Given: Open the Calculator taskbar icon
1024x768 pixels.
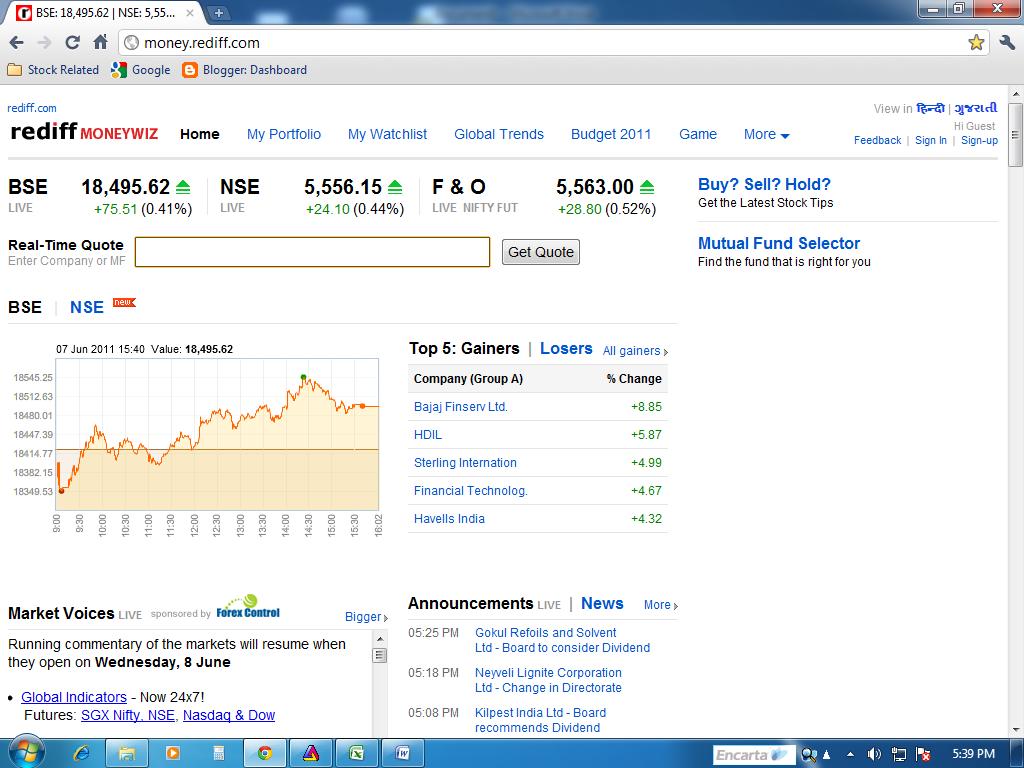Looking at the screenshot, I should click(219, 754).
